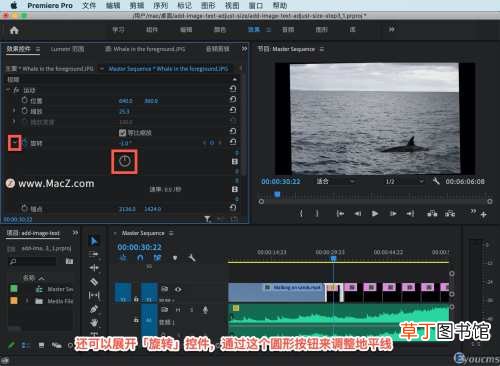This screenshot has height=366, width=500.
Task: Expand the Scale property arrow
Action: [x=14, y=111]
